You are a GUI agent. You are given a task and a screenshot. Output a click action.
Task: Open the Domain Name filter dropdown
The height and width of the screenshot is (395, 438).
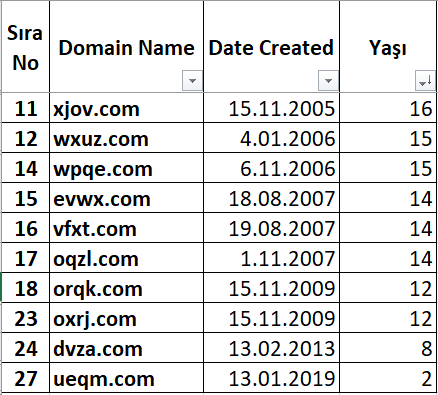point(192,80)
